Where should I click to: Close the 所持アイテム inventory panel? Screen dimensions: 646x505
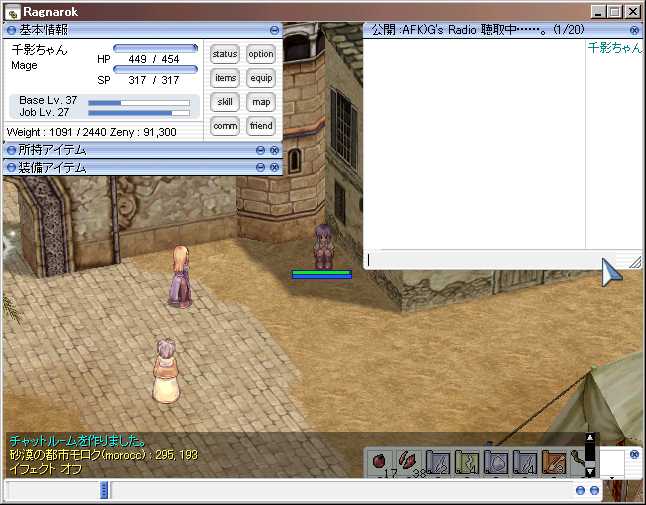[x=274, y=150]
